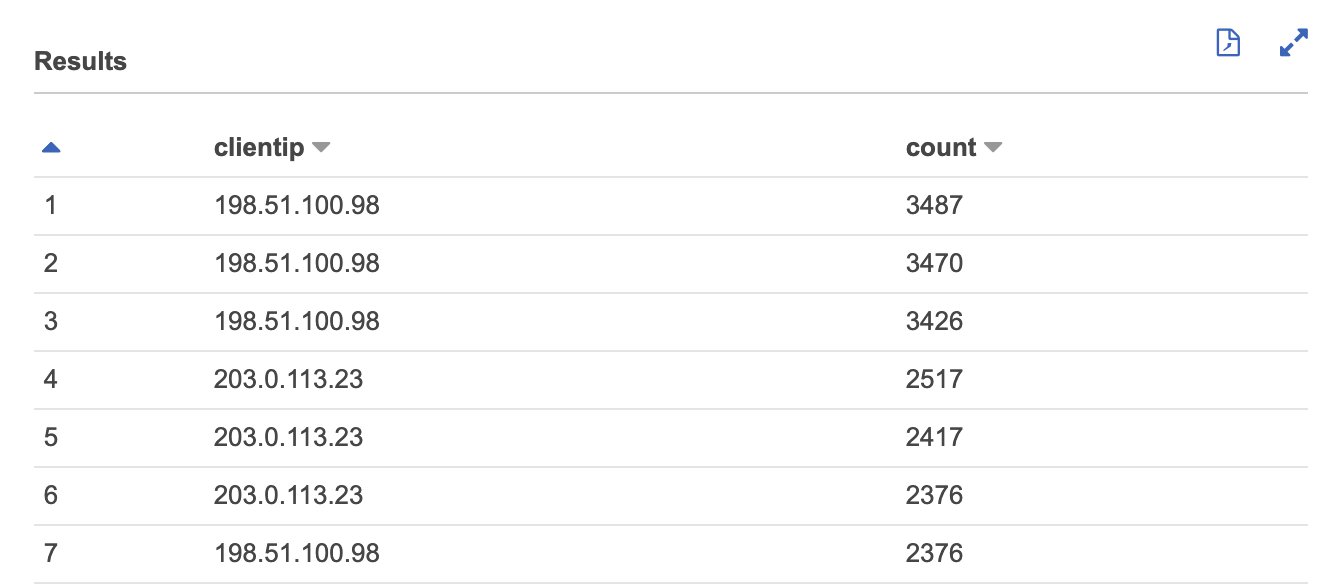Select row 4 with IP 203.0.113.23

tap(671, 380)
